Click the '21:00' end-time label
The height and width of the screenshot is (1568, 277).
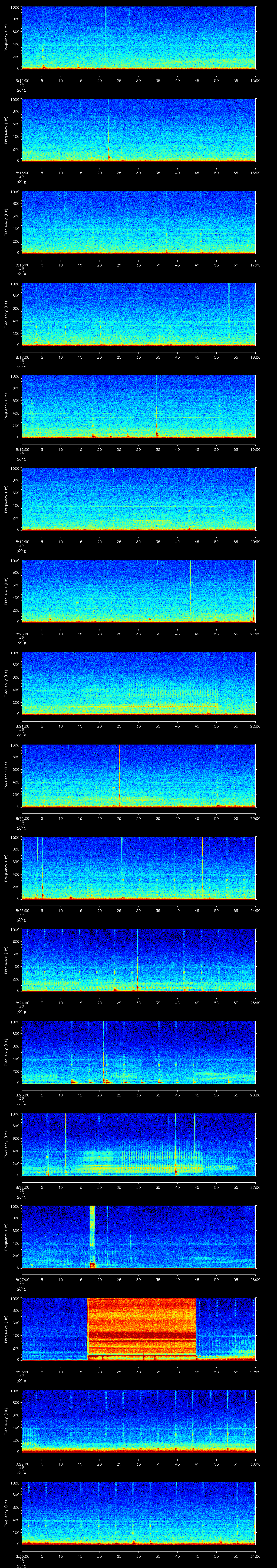(255, 634)
